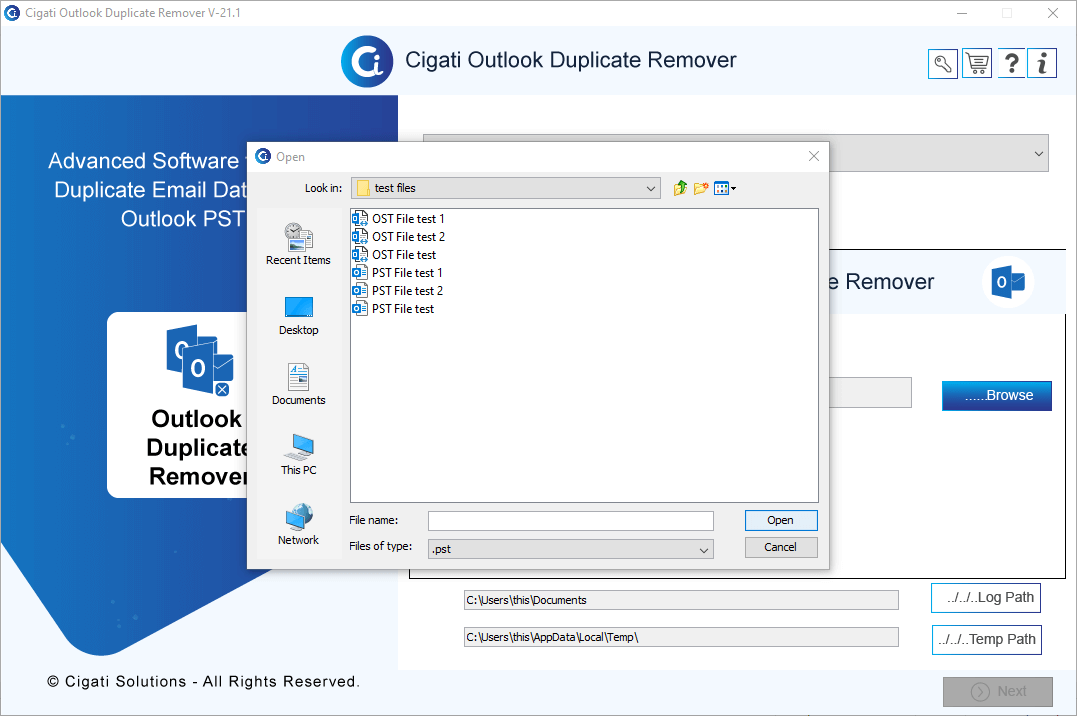Select file OST File test 2
Viewport: 1077px width, 716px height.
[x=398, y=236]
